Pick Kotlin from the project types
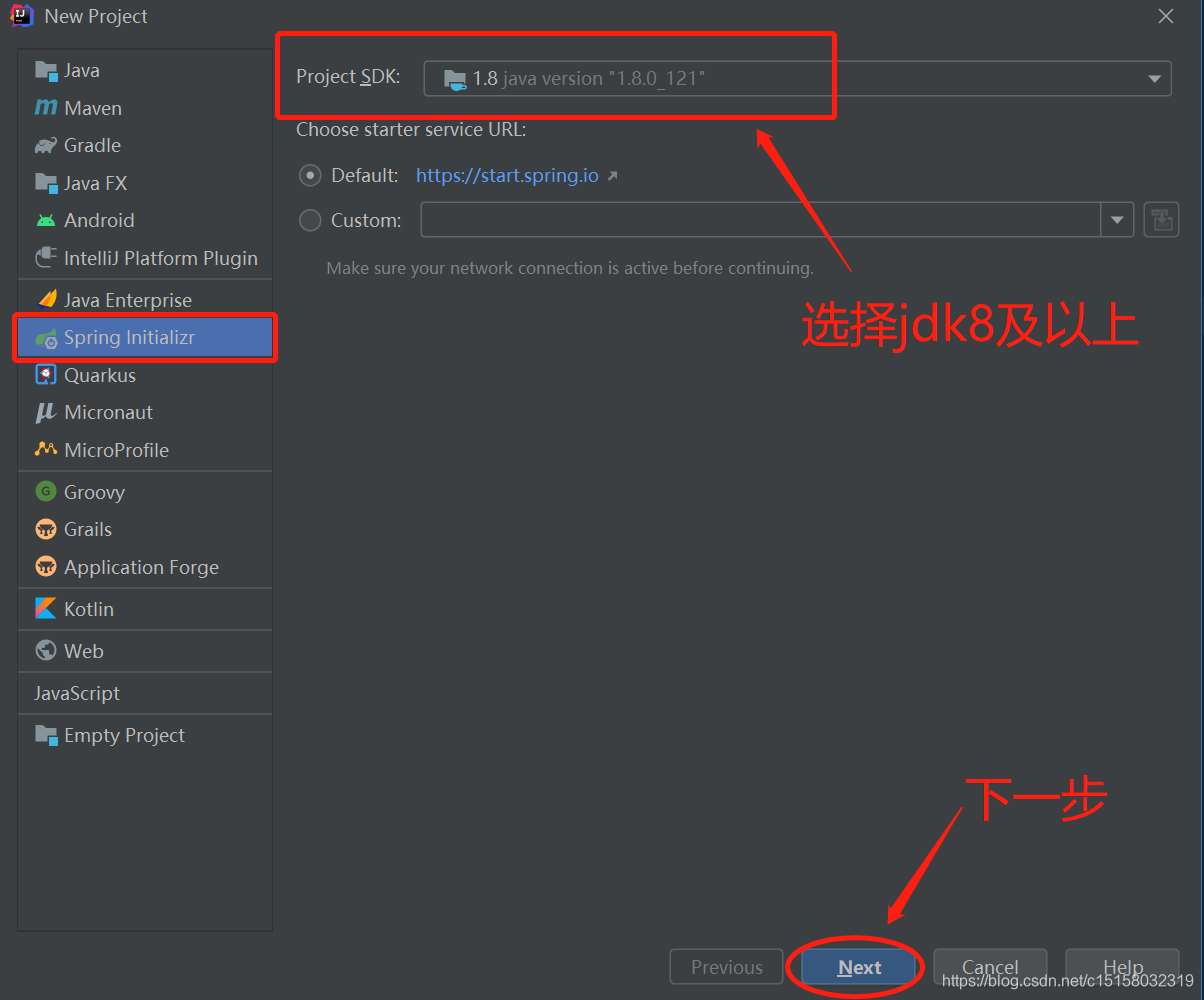1204x1000 pixels. click(x=145, y=609)
